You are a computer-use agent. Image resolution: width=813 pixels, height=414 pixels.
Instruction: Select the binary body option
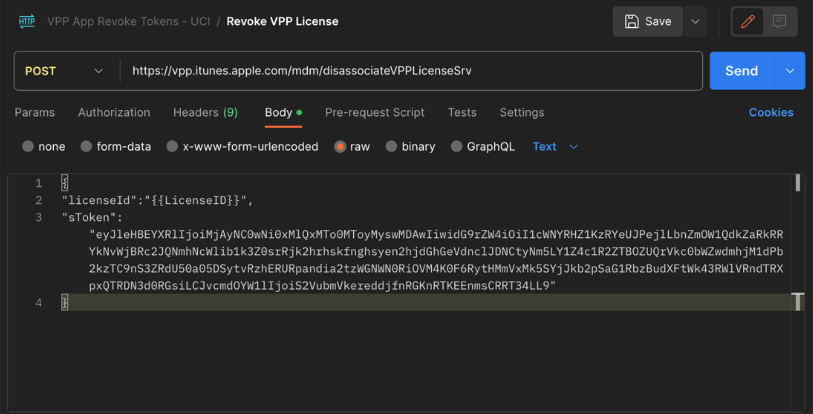pos(392,146)
